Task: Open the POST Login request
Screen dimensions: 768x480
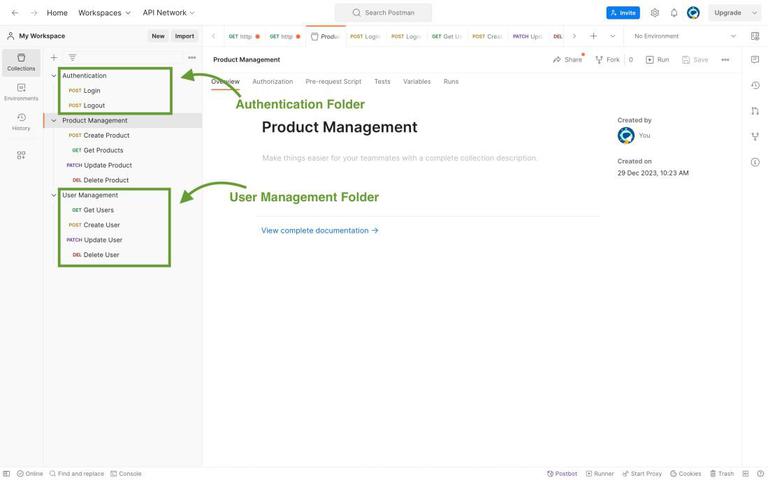Action: (85, 91)
